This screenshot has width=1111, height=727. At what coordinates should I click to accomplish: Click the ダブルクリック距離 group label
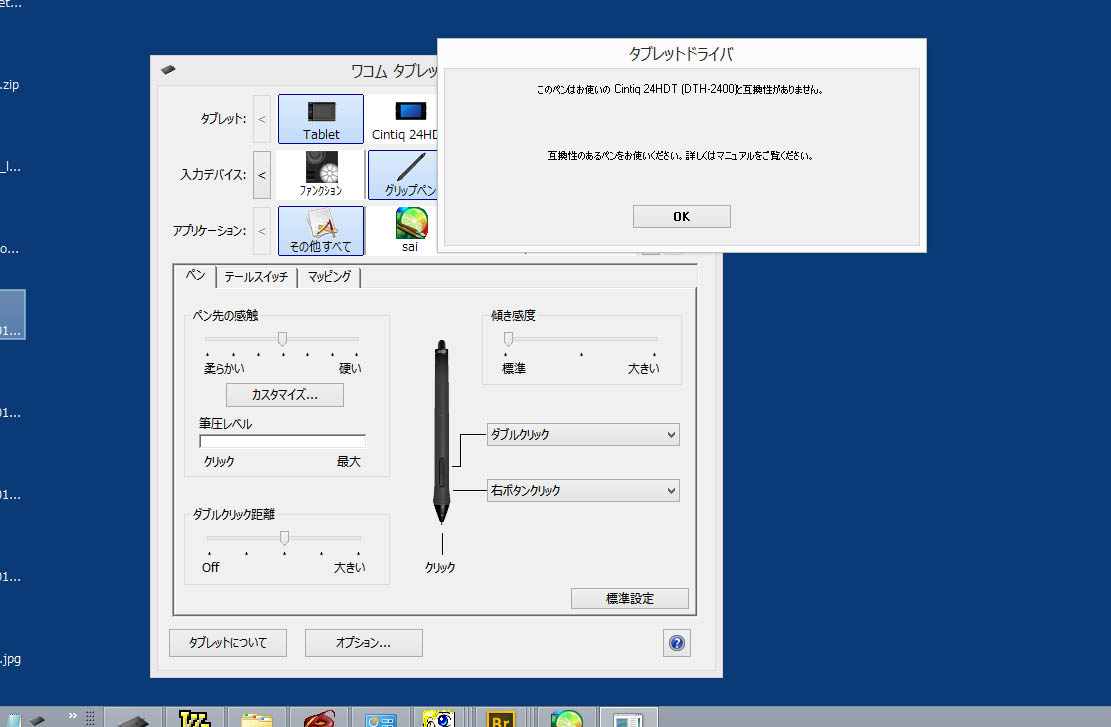[234, 514]
